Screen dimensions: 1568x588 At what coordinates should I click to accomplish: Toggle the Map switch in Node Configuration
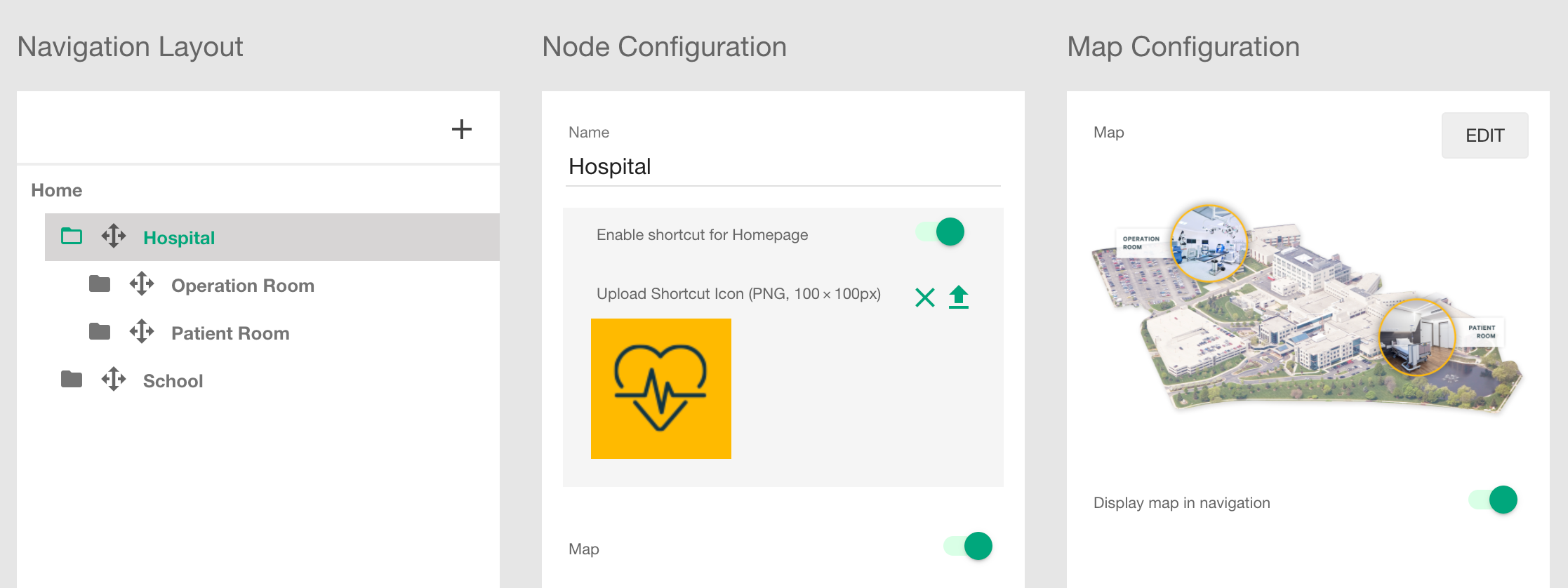click(x=968, y=546)
